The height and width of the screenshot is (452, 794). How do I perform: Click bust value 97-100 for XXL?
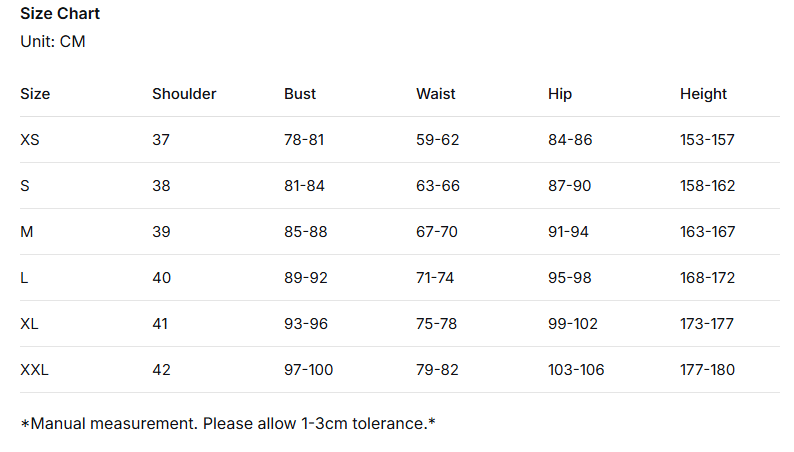click(308, 370)
